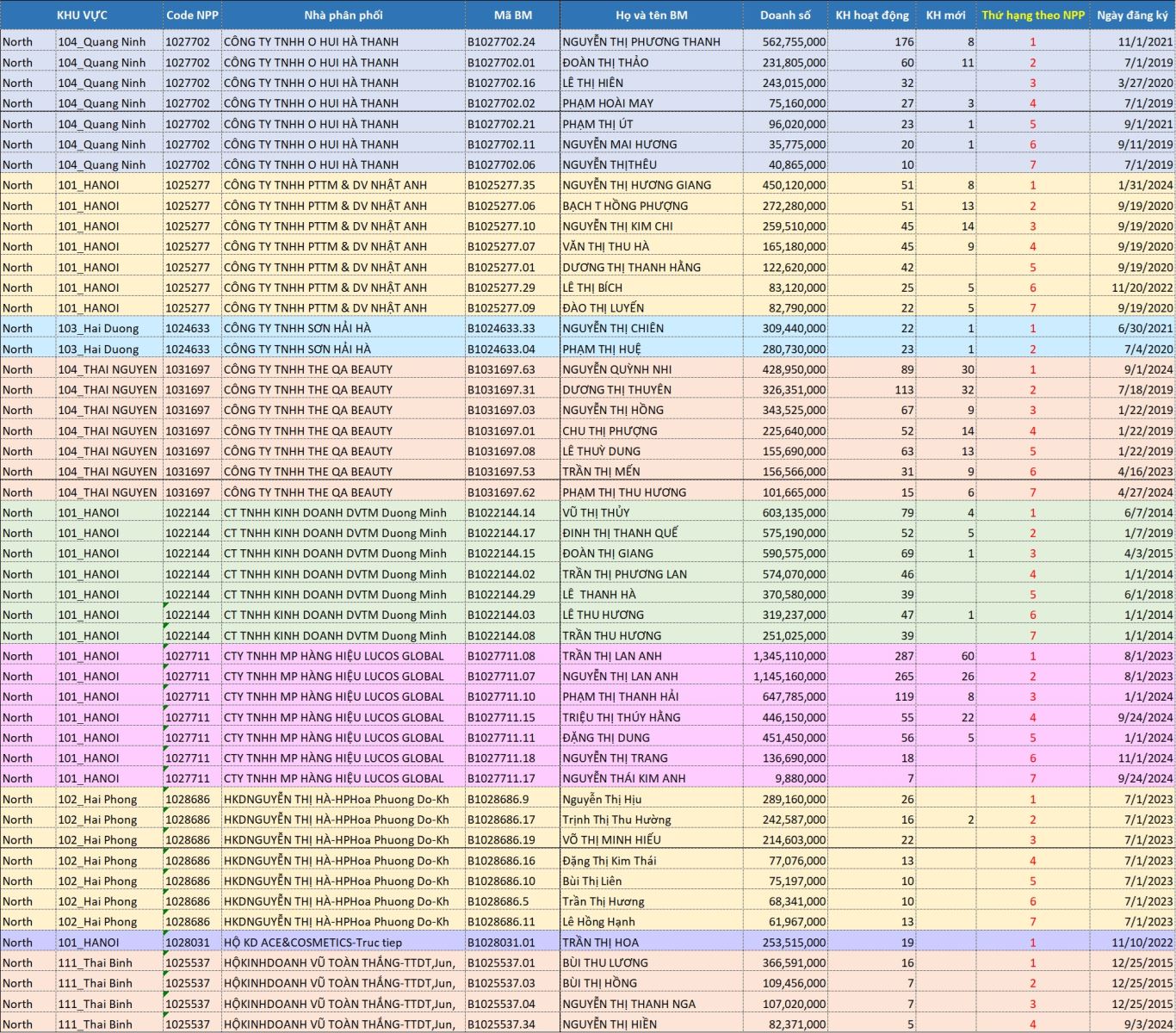Viewport: 1176px width, 1033px height.
Task: Select the 'KH mới' header cell
Action: click(x=946, y=15)
